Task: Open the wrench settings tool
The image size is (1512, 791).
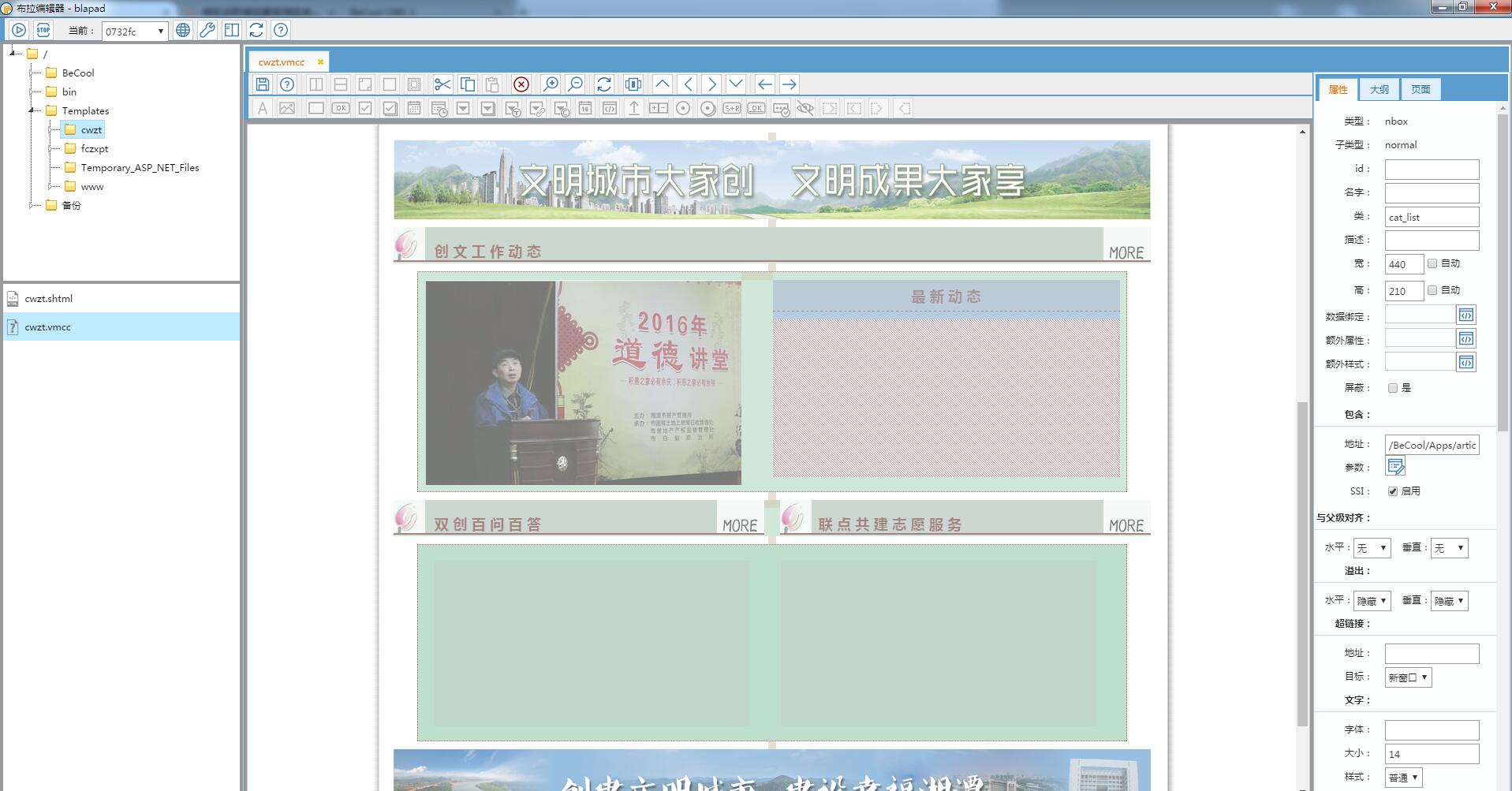Action: pos(207,30)
